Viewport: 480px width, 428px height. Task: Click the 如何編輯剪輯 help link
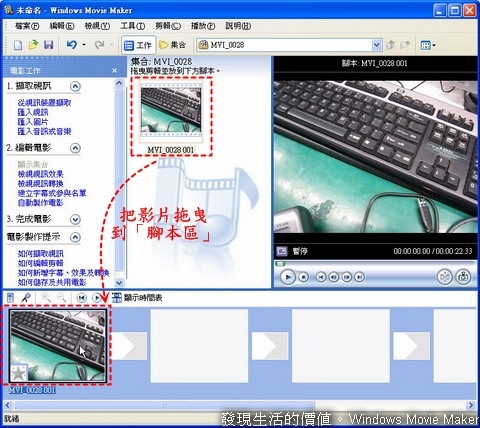click(x=40, y=263)
